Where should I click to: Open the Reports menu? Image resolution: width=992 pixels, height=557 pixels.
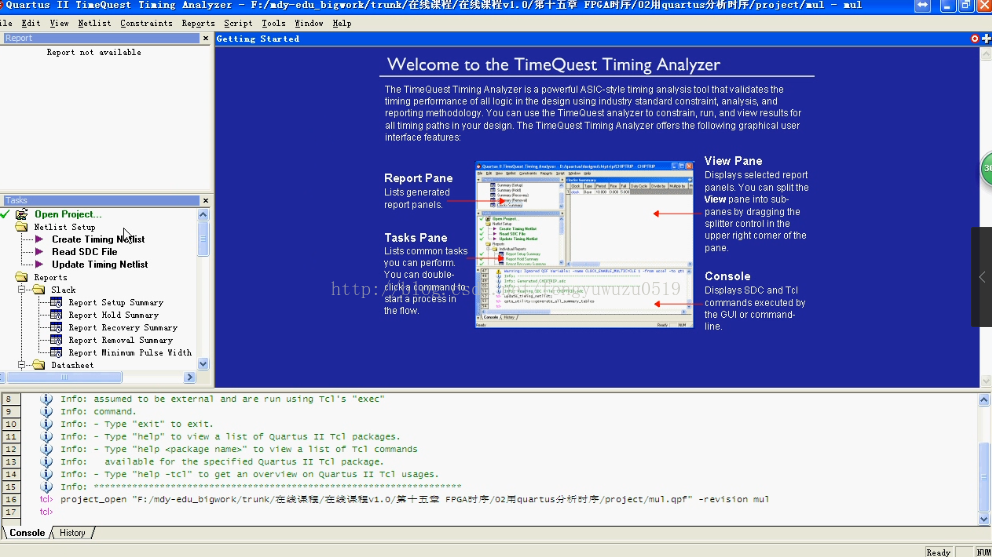pos(198,23)
